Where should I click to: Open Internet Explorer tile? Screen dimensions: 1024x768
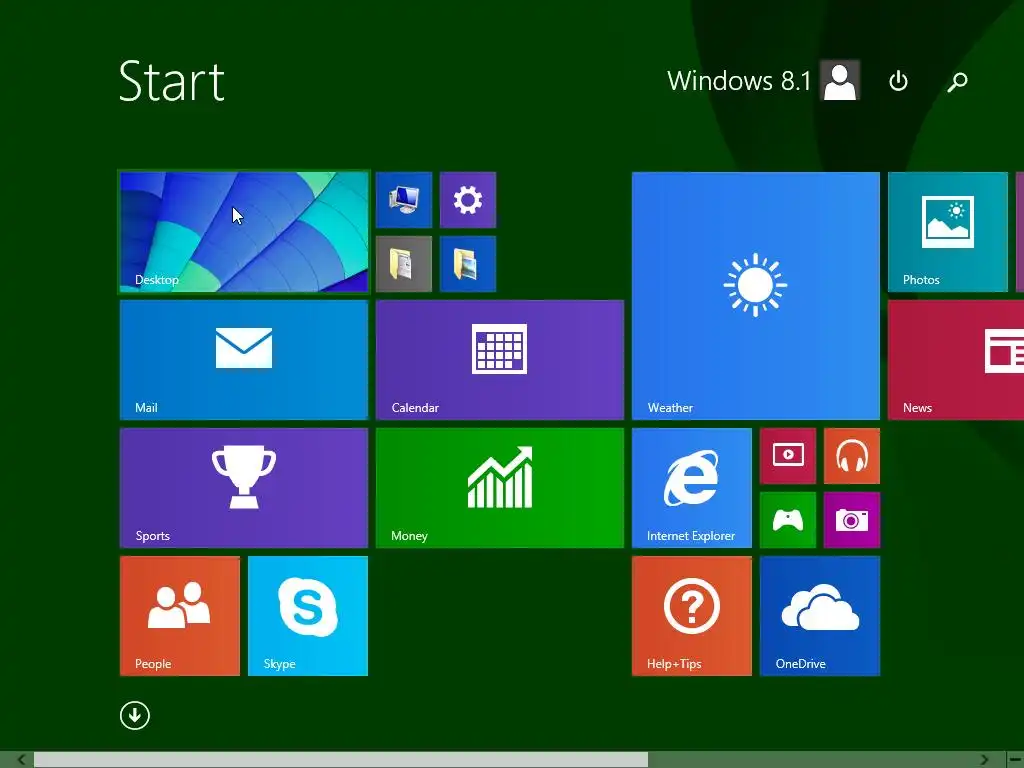(692, 488)
